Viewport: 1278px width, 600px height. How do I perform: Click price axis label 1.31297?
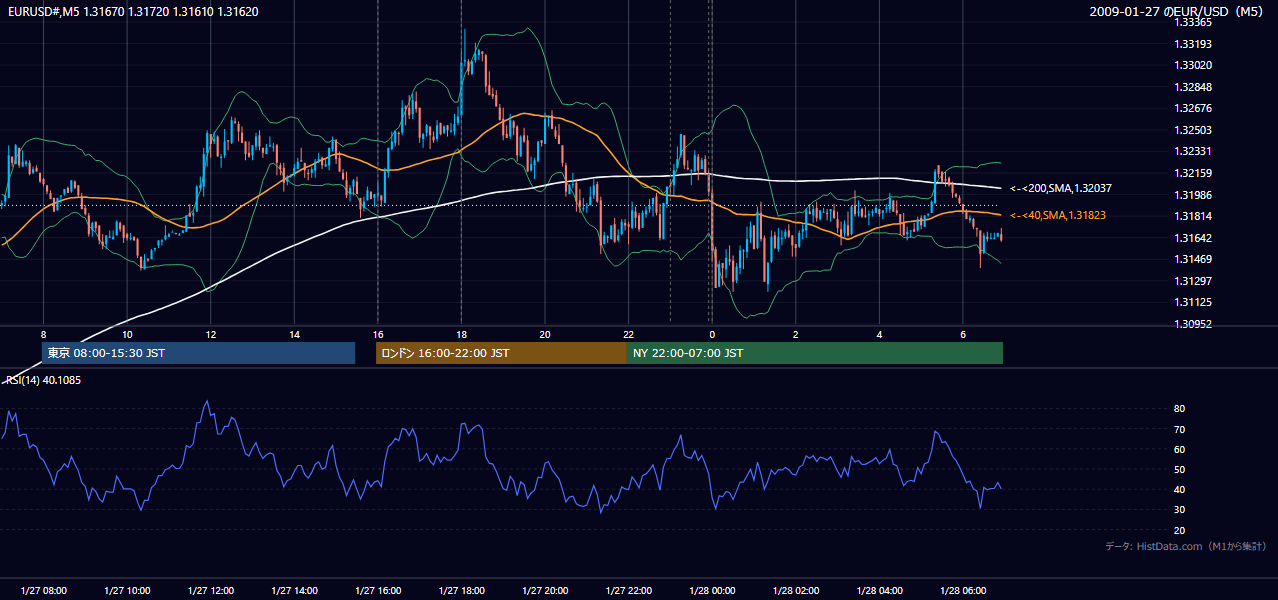pyautogui.click(x=1193, y=281)
